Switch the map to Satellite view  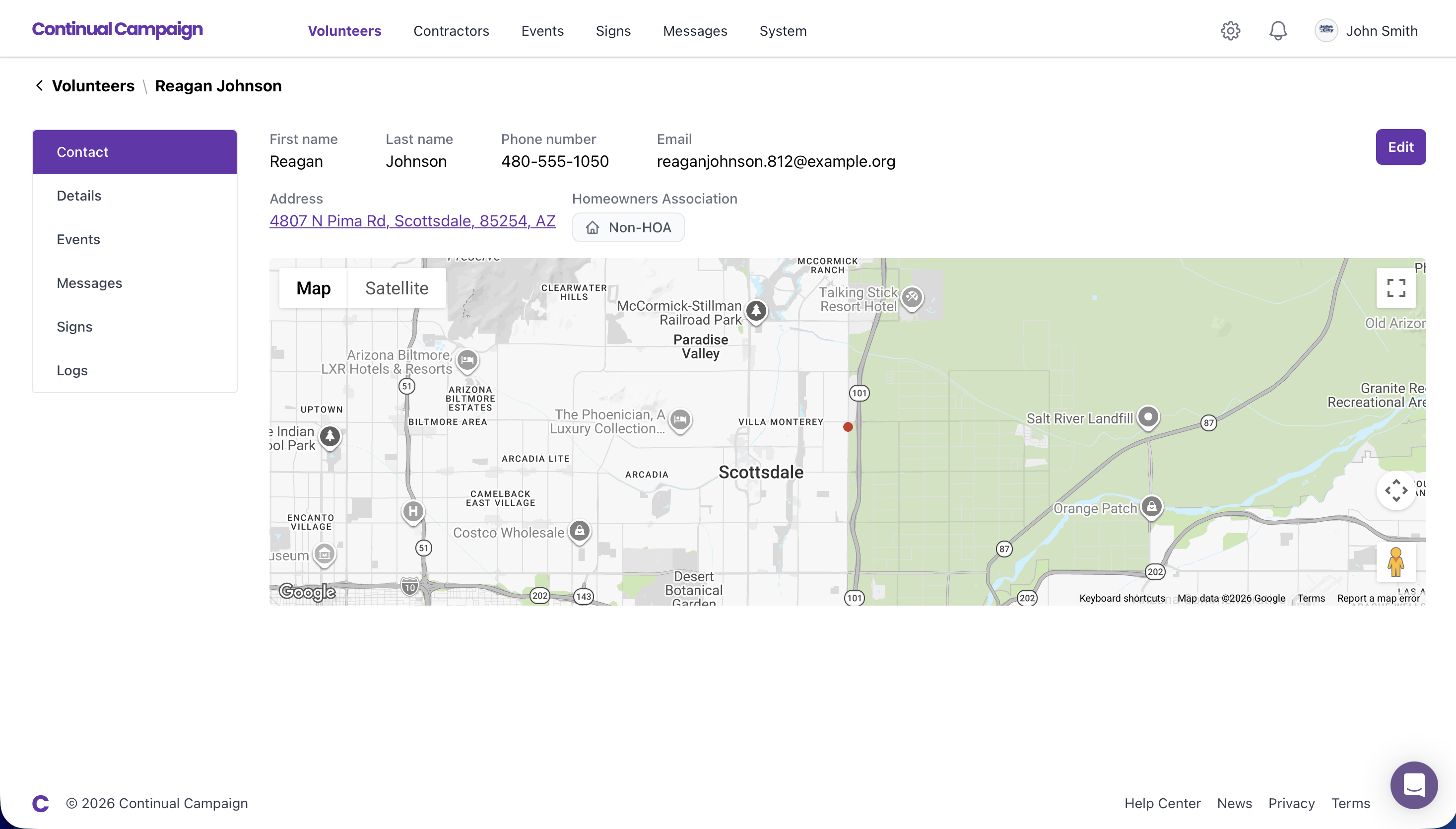(x=397, y=288)
